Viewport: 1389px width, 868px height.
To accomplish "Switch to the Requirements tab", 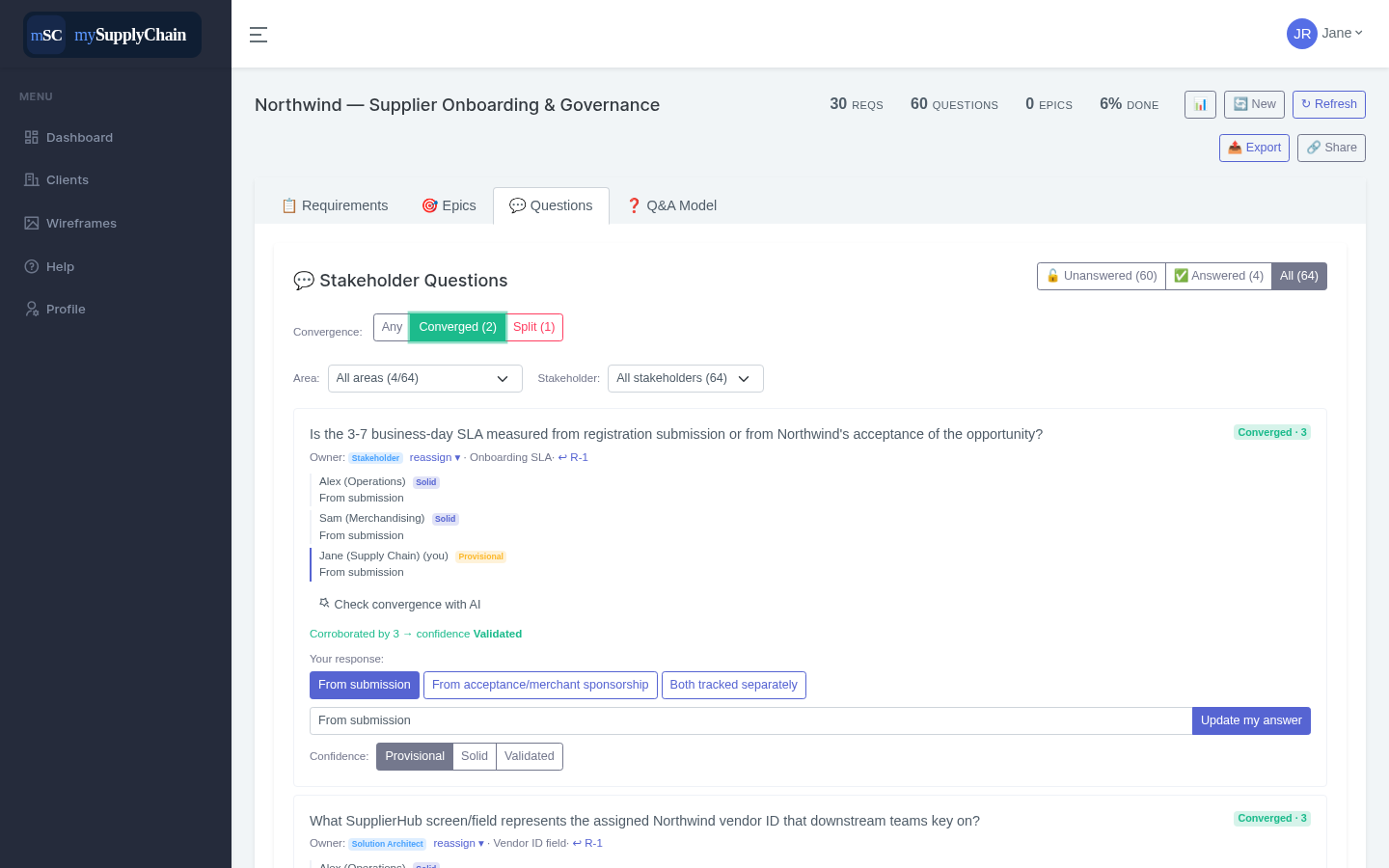I will pos(335,205).
